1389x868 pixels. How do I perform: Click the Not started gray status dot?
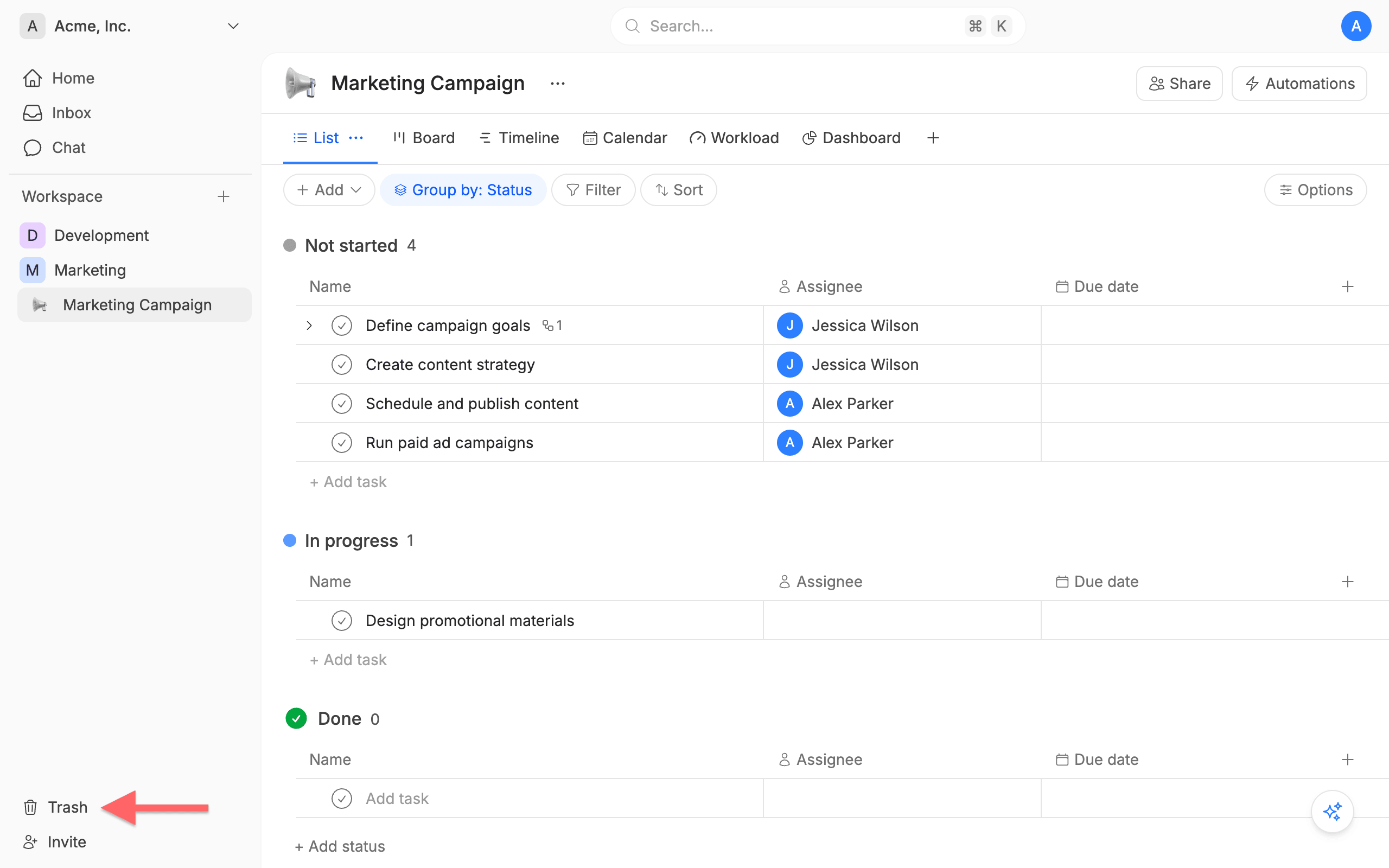point(290,246)
